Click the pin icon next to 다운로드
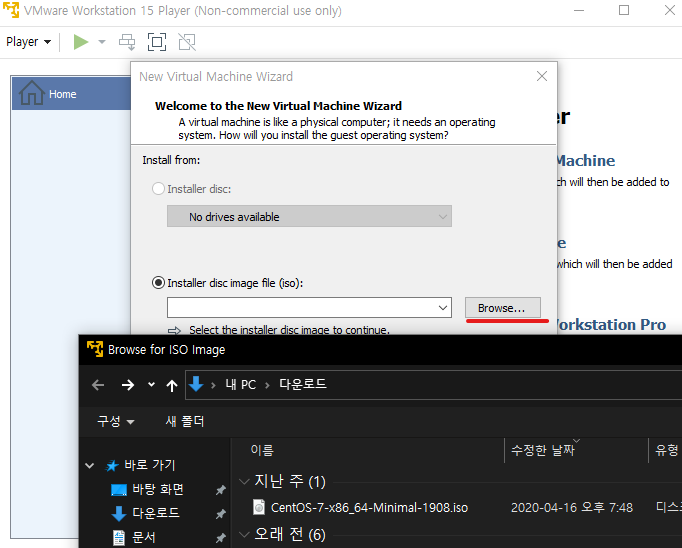 tap(221, 514)
